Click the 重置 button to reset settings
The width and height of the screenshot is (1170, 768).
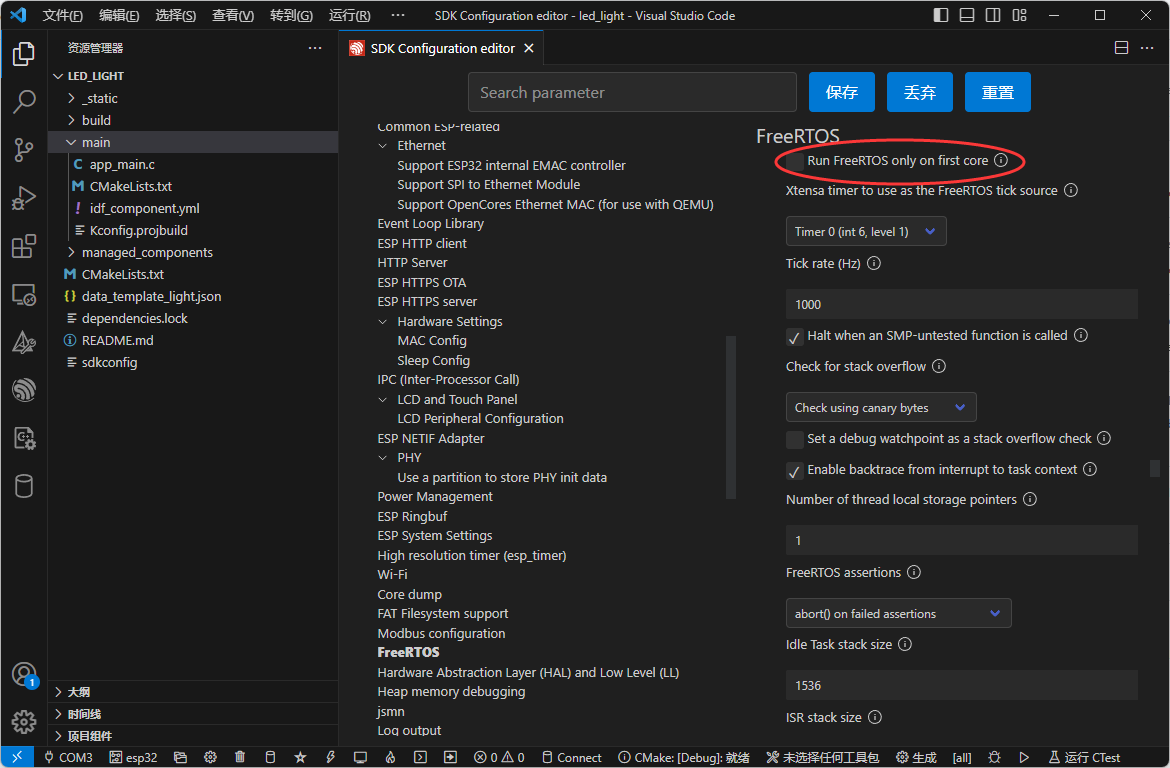point(997,91)
